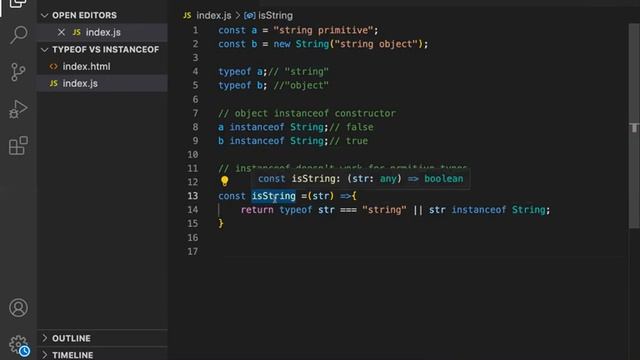Click 'any' type in the hover tooltip
This screenshot has height=360, width=640.
click(388, 179)
